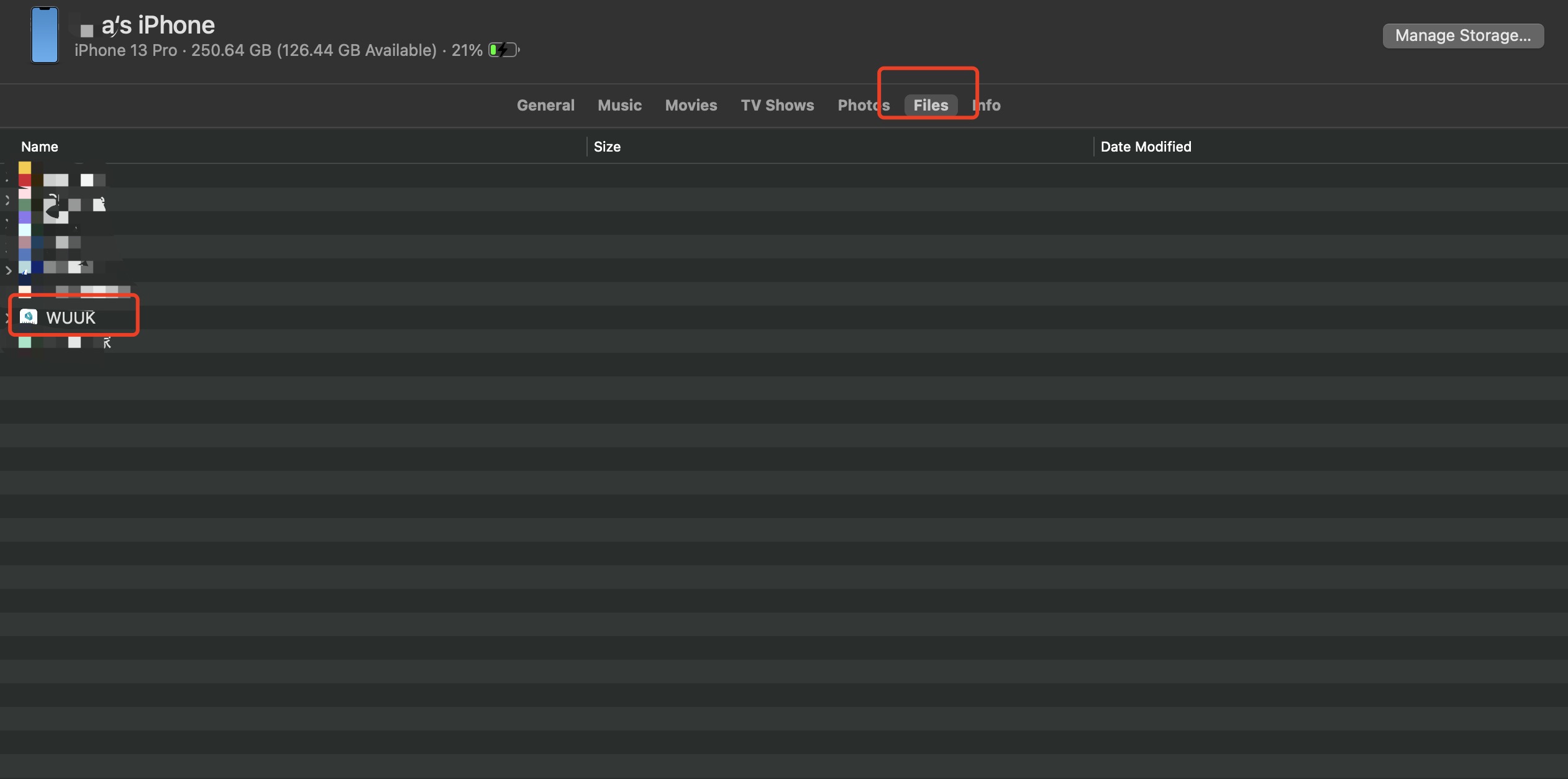
Task: Open the TV Shows tab
Action: tap(777, 105)
